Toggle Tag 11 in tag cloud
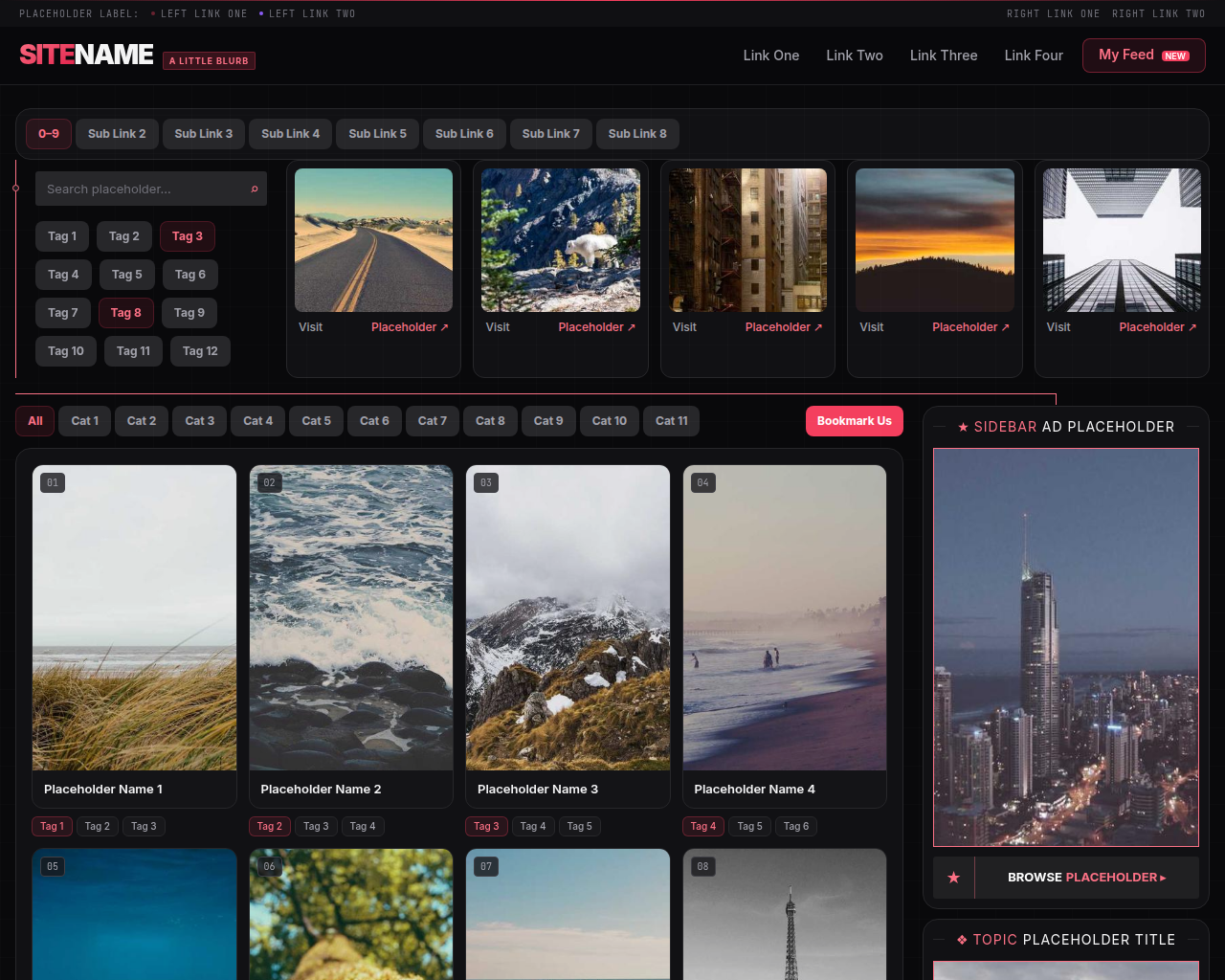Viewport: 1225px width, 980px height. 133,351
